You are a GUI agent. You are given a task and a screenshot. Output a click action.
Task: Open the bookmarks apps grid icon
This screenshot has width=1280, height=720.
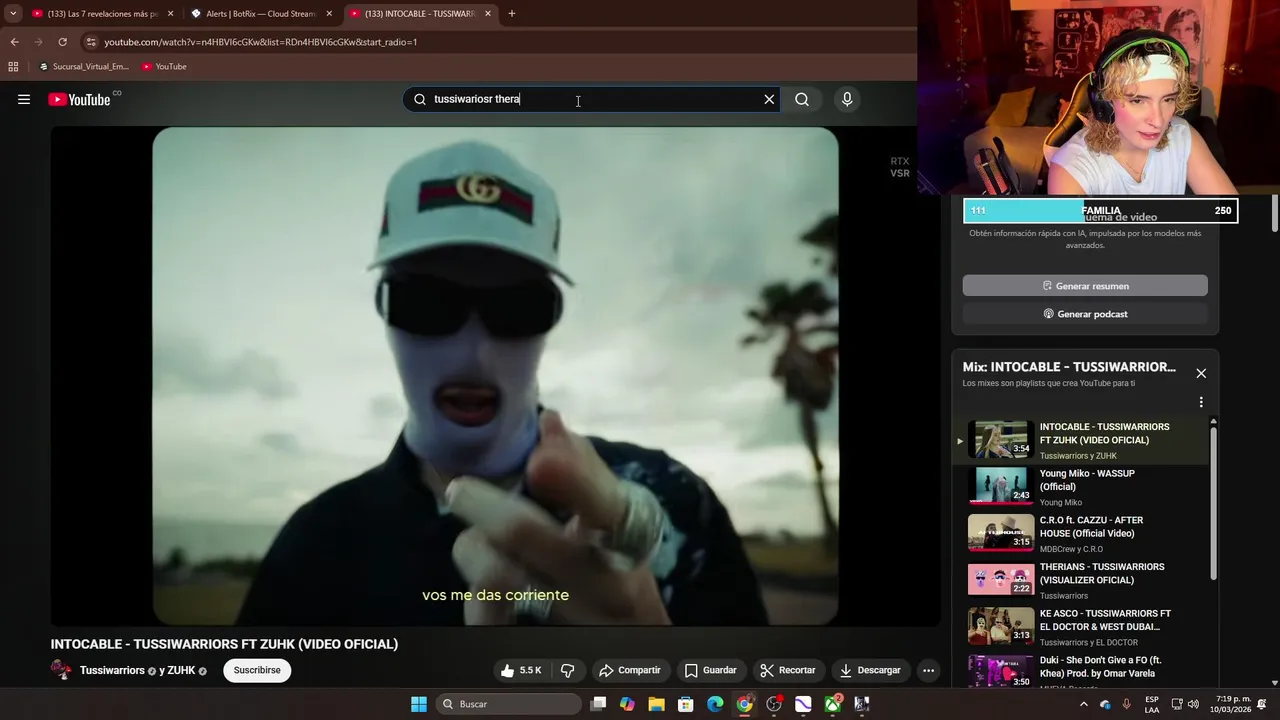[x=13, y=67]
